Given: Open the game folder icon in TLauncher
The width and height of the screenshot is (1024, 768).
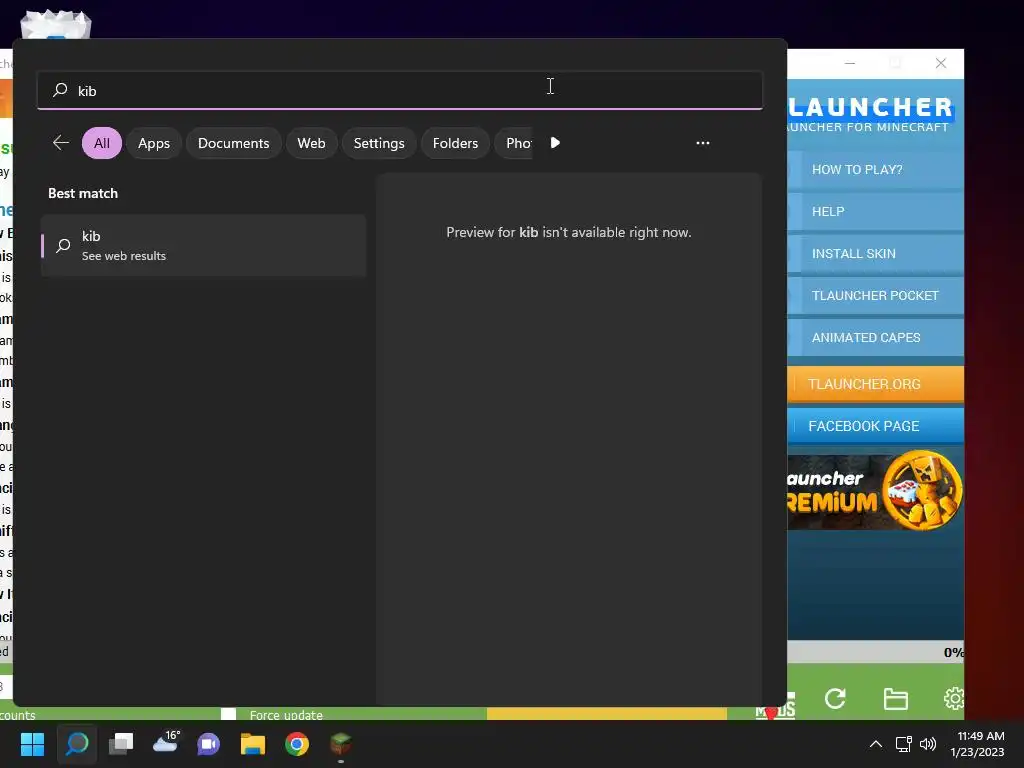Looking at the screenshot, I should pos(895,698).
